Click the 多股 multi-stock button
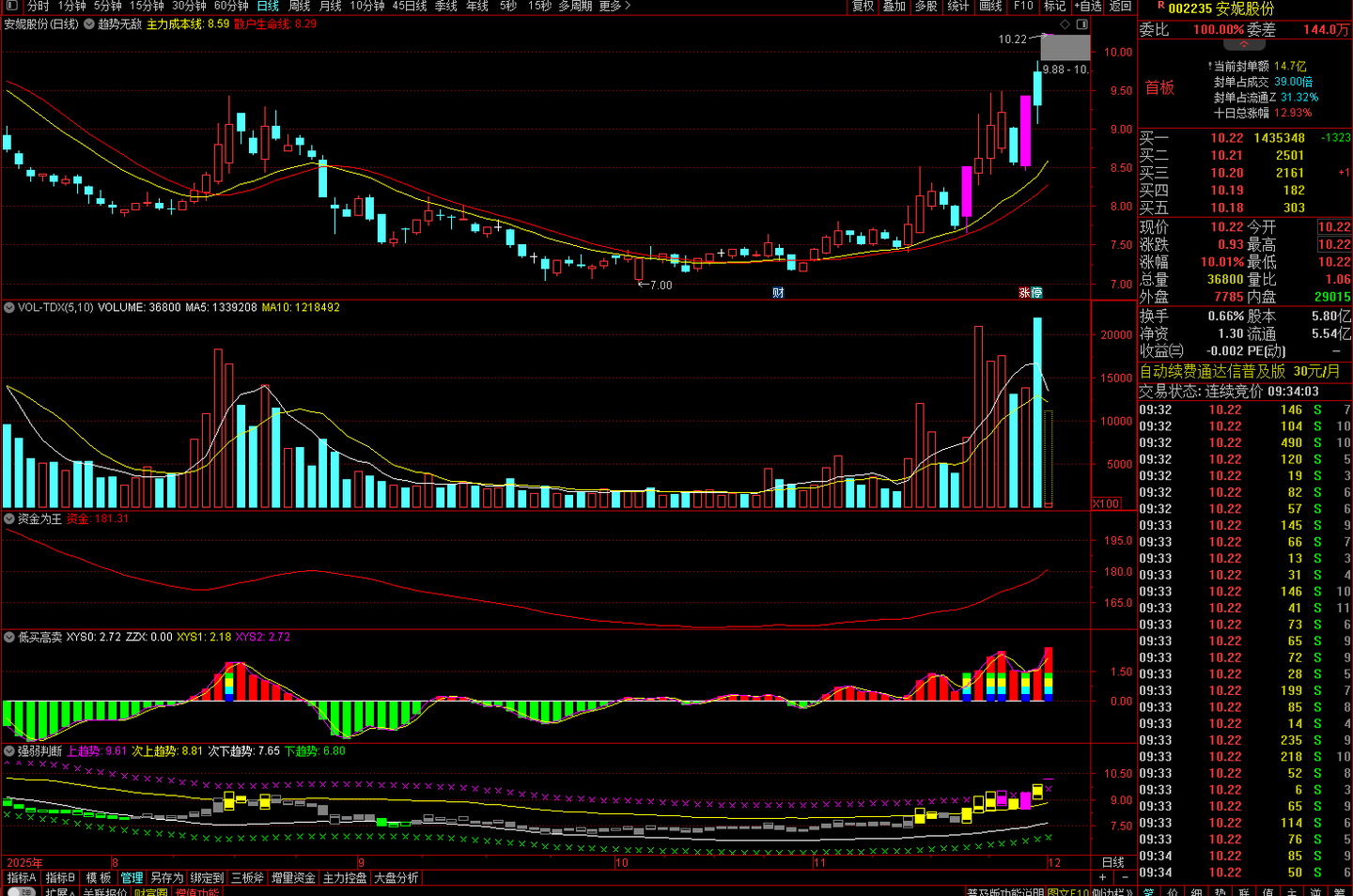 pos(926,6)
